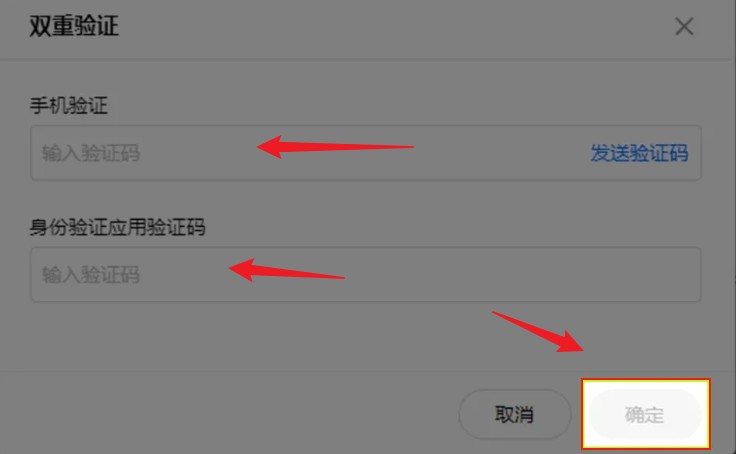Viewport: 736px width, 454px height.
Task: Click the red arrow pointing at the phone code field
Action: pyautogui.click(x=335, y=147)
